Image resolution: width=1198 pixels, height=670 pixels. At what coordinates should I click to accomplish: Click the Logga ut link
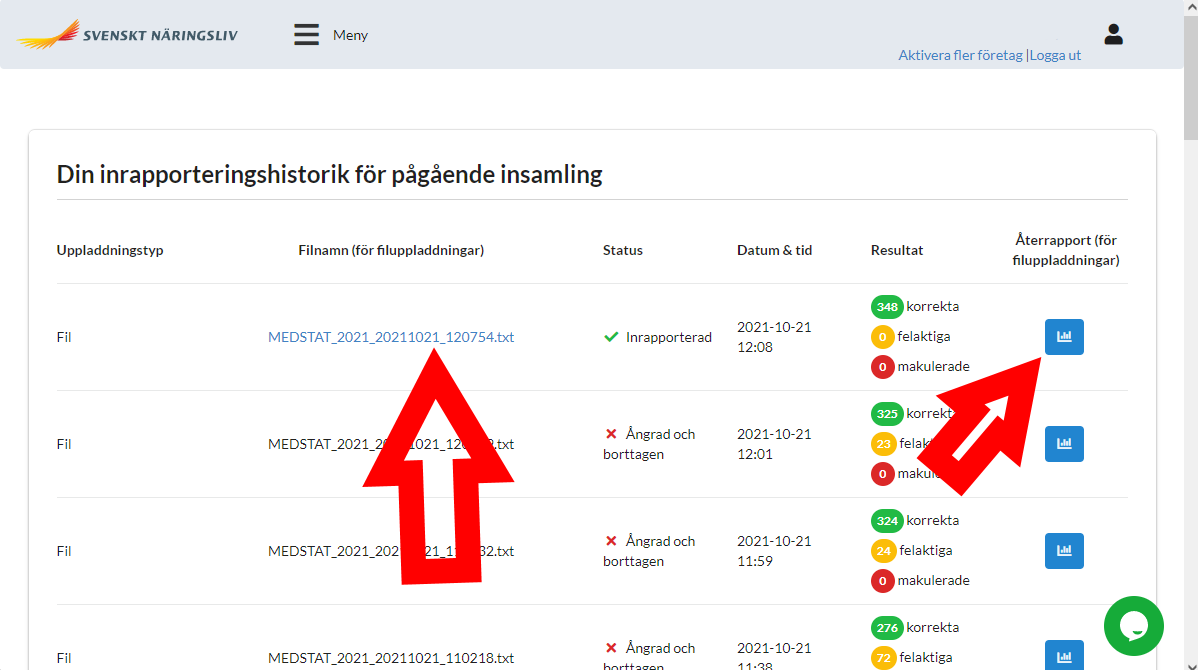tap(1055, 56)
